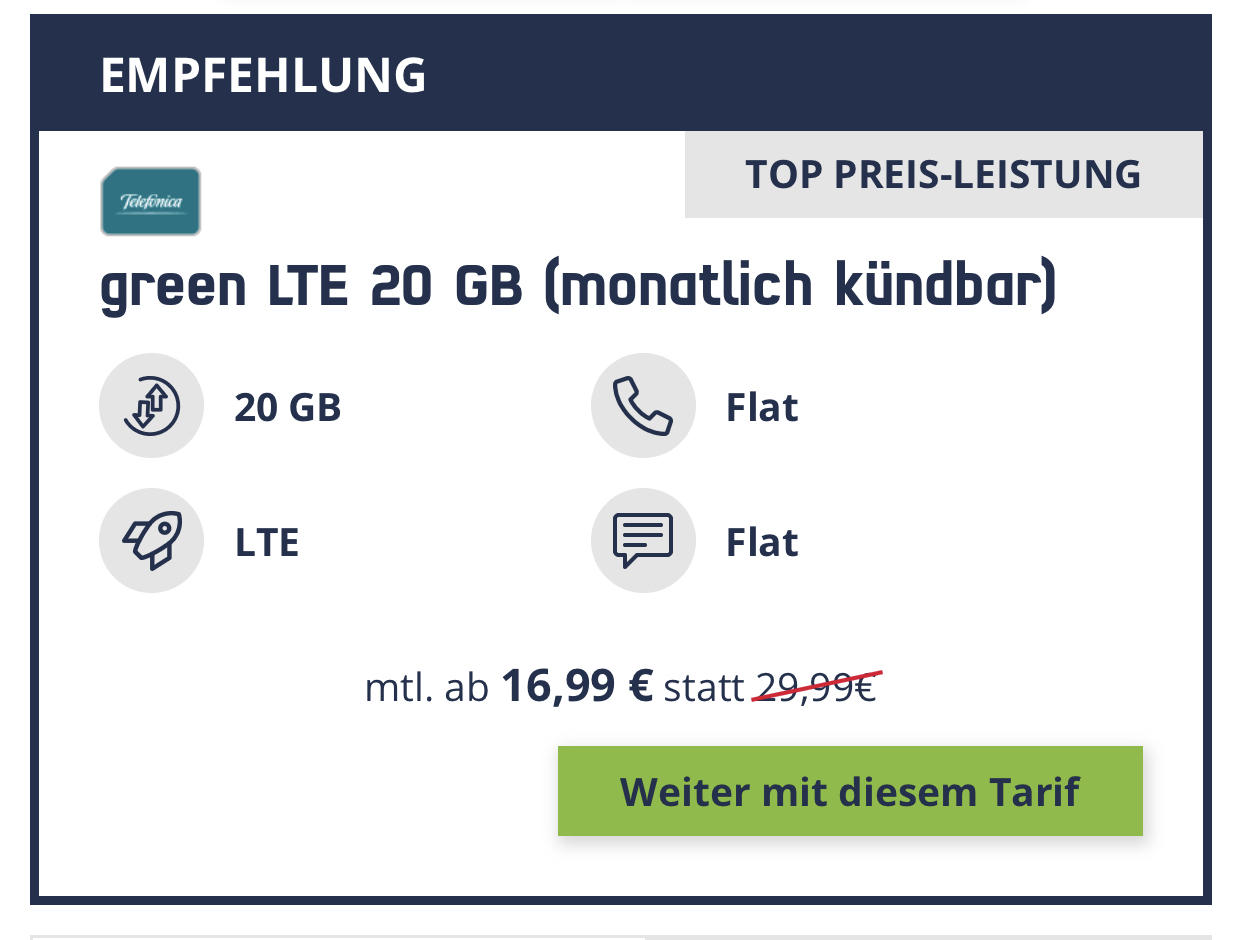
Task: Click the 'LTE' speed label
Action: (x=267, y=542)
